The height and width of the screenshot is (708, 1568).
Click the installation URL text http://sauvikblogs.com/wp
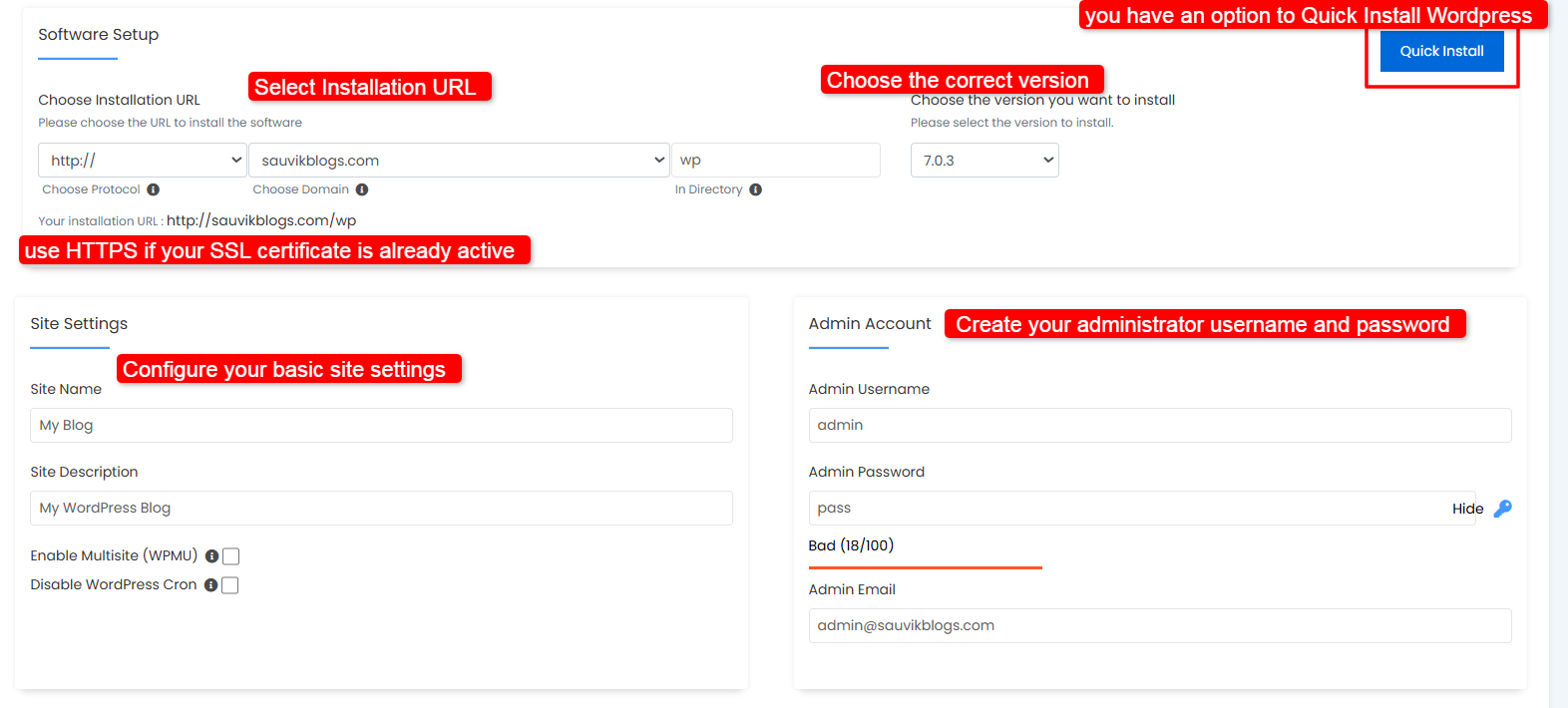(261, 220)
